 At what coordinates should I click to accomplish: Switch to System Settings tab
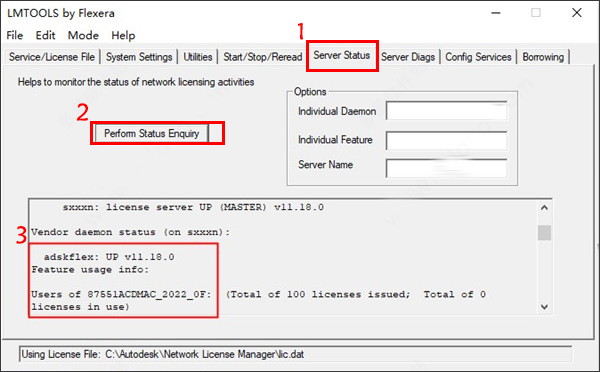(x=139, y=57)
